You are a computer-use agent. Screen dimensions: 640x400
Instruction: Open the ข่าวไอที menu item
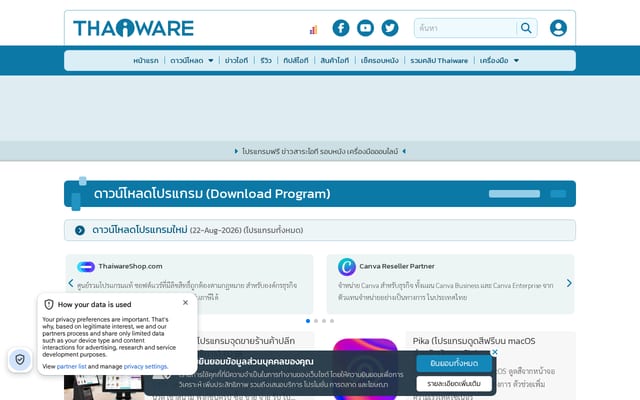tap(236, 60)
